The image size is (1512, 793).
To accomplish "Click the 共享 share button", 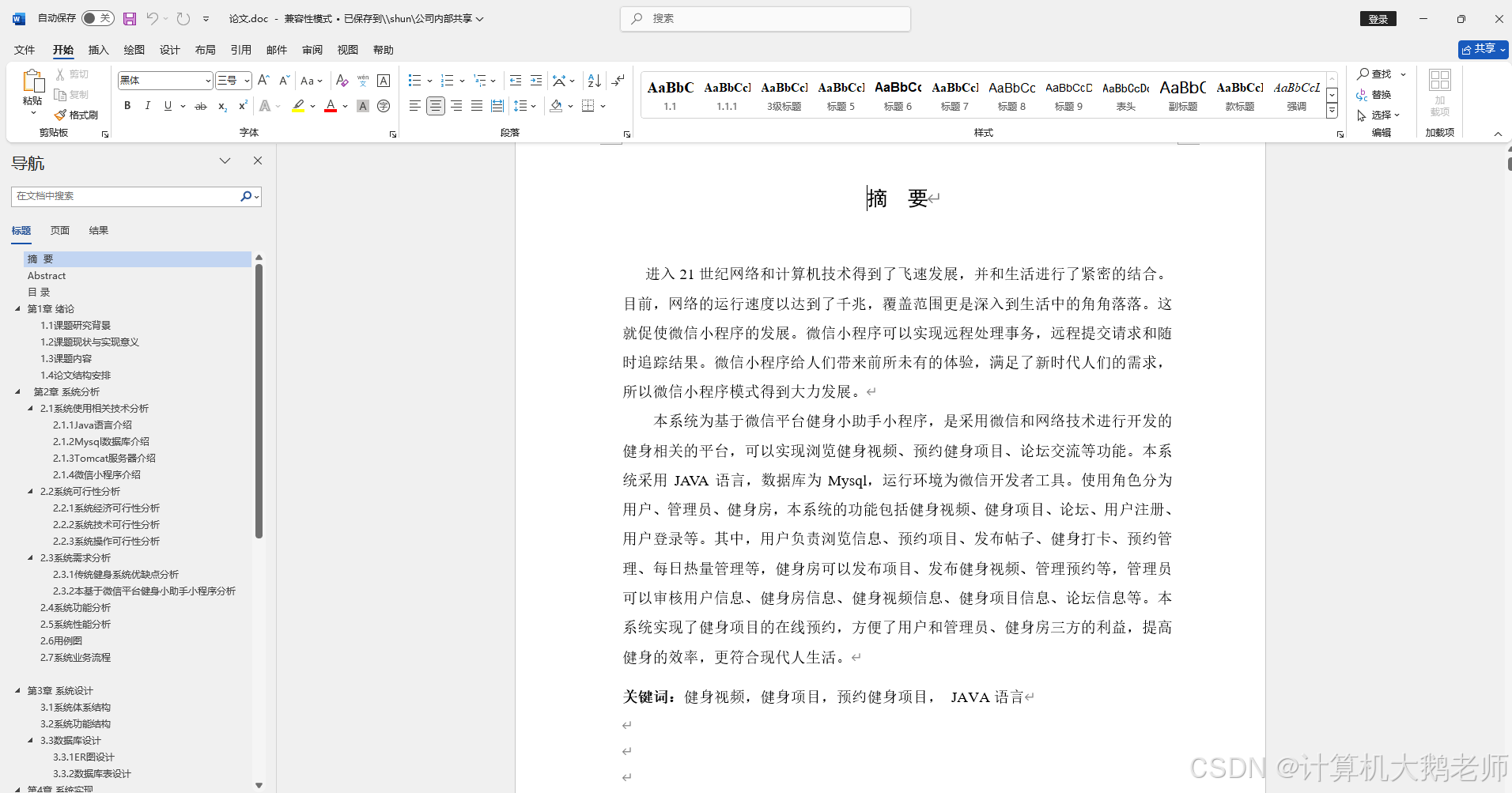I will [x=1483, y=49].
